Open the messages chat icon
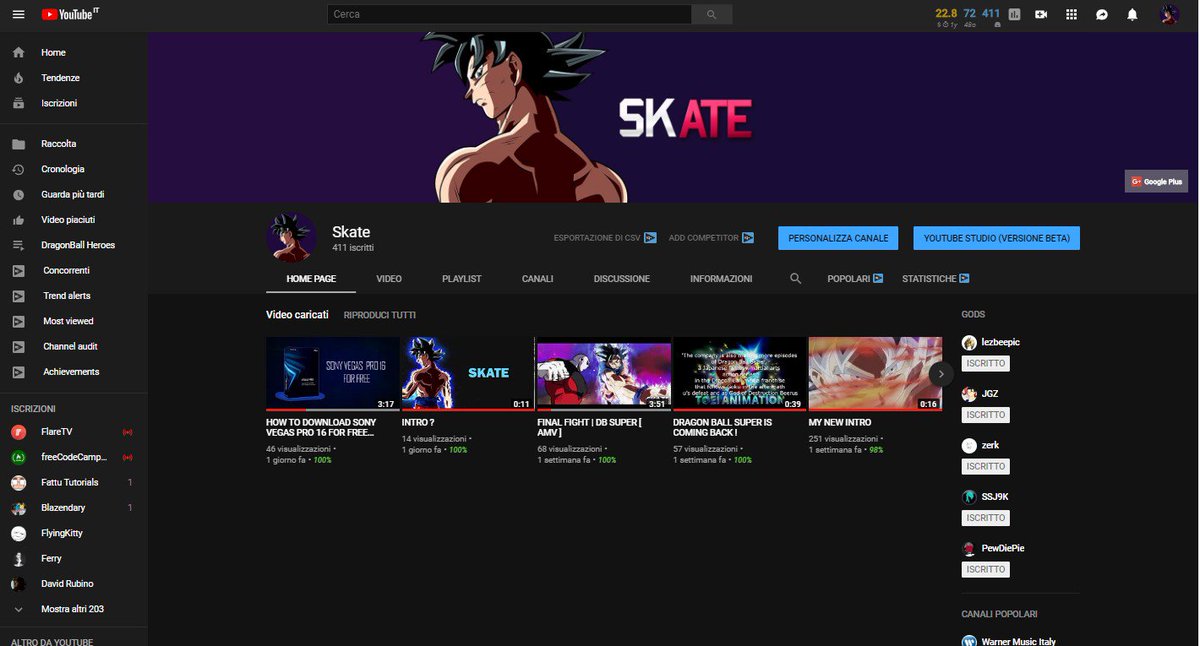The height and width of the screenshot is (646, 1200). 1102,14
